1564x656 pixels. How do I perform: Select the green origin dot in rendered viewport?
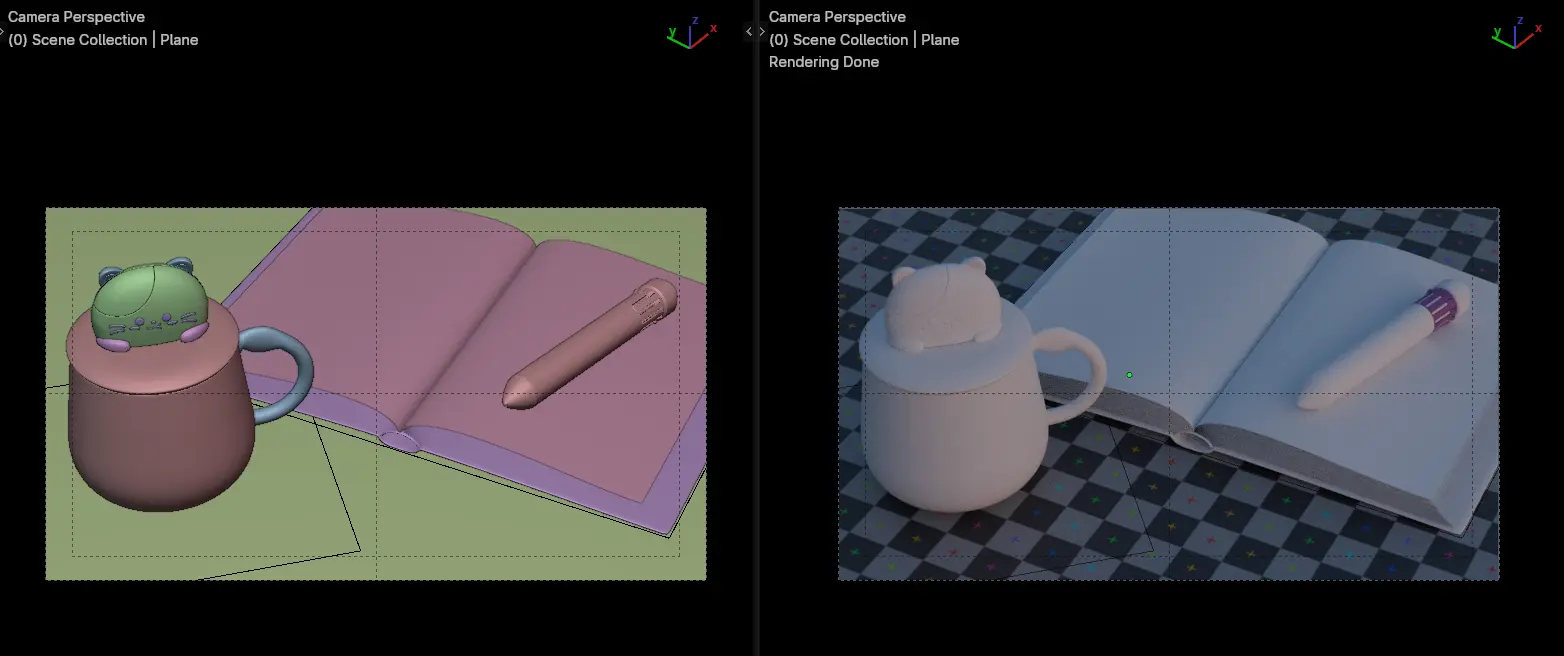1129,375
